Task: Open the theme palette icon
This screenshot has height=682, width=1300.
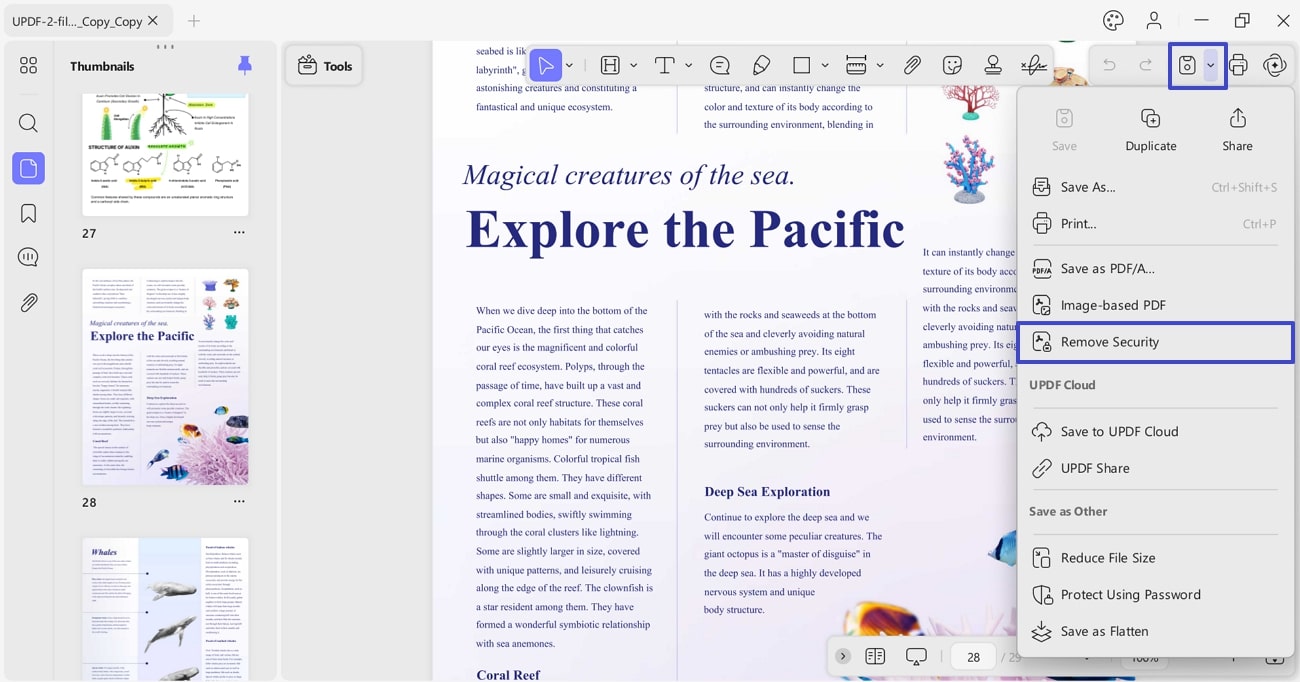Action: point(1113,20)
